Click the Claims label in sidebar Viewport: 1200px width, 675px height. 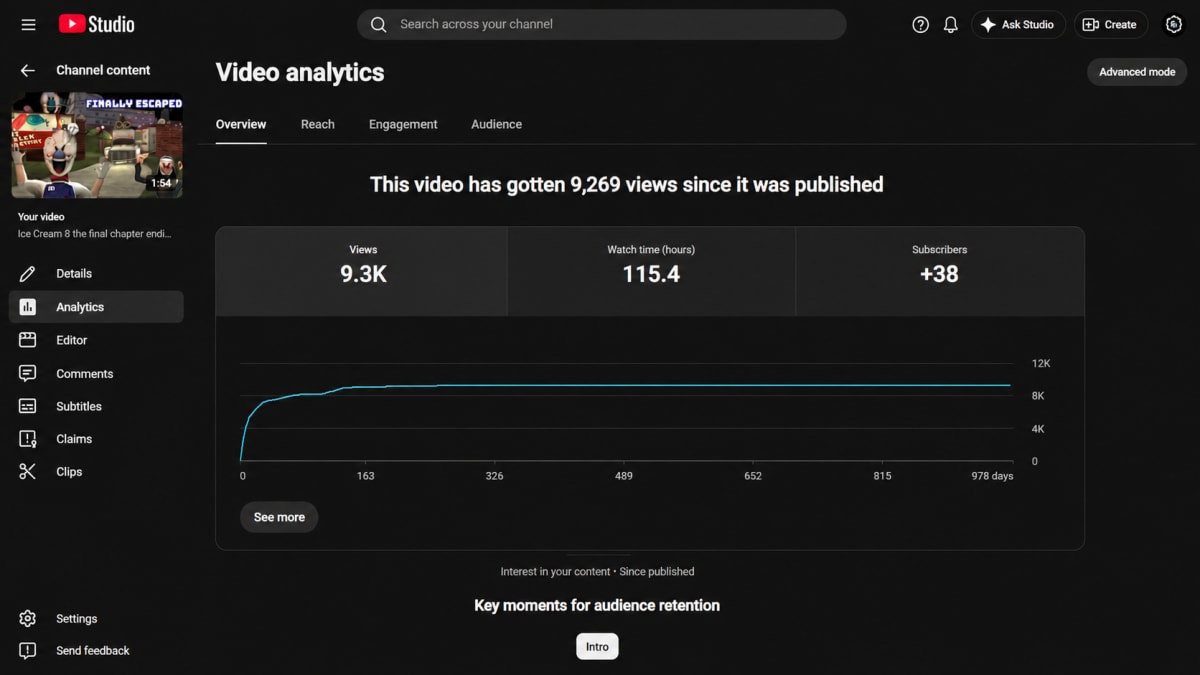pos(74,439)
